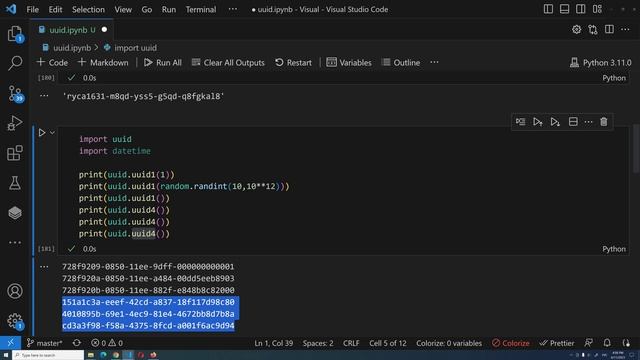640x360 pixels.
Task: Change the CRLF end of line sequence
Action: [x=351, y=343]
